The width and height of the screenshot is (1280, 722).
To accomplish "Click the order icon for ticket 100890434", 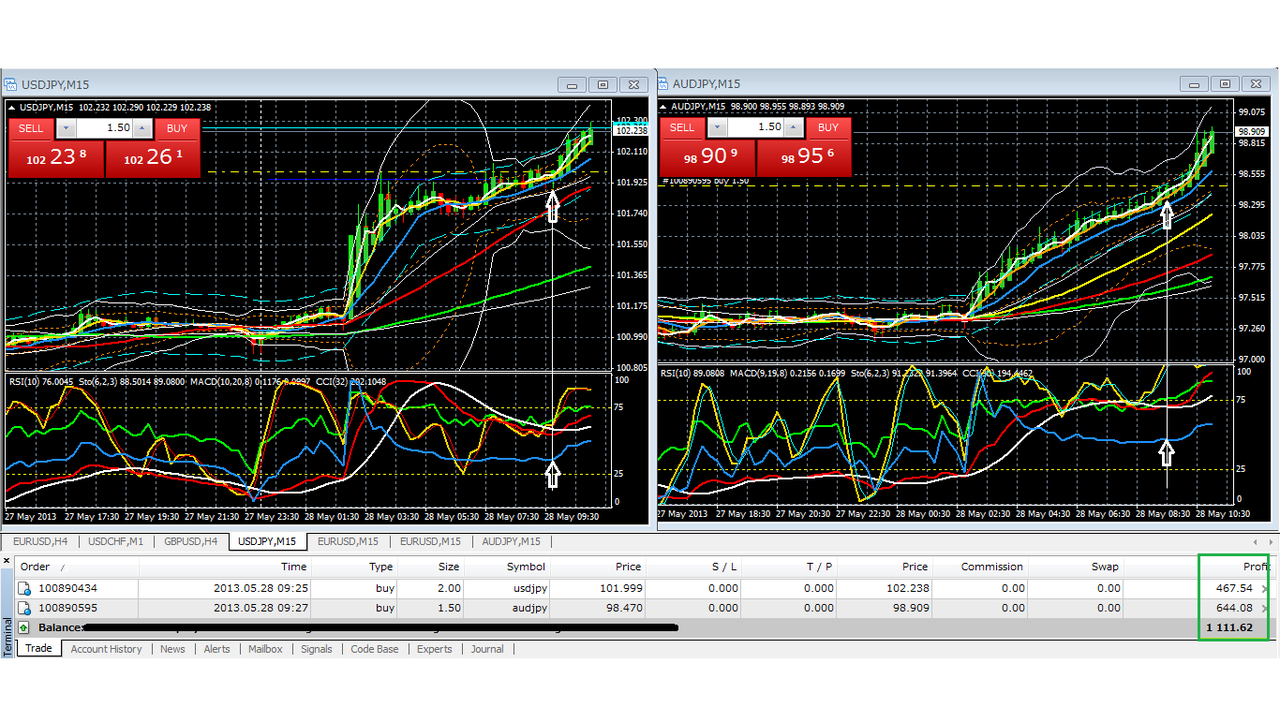I will (24, 588).
